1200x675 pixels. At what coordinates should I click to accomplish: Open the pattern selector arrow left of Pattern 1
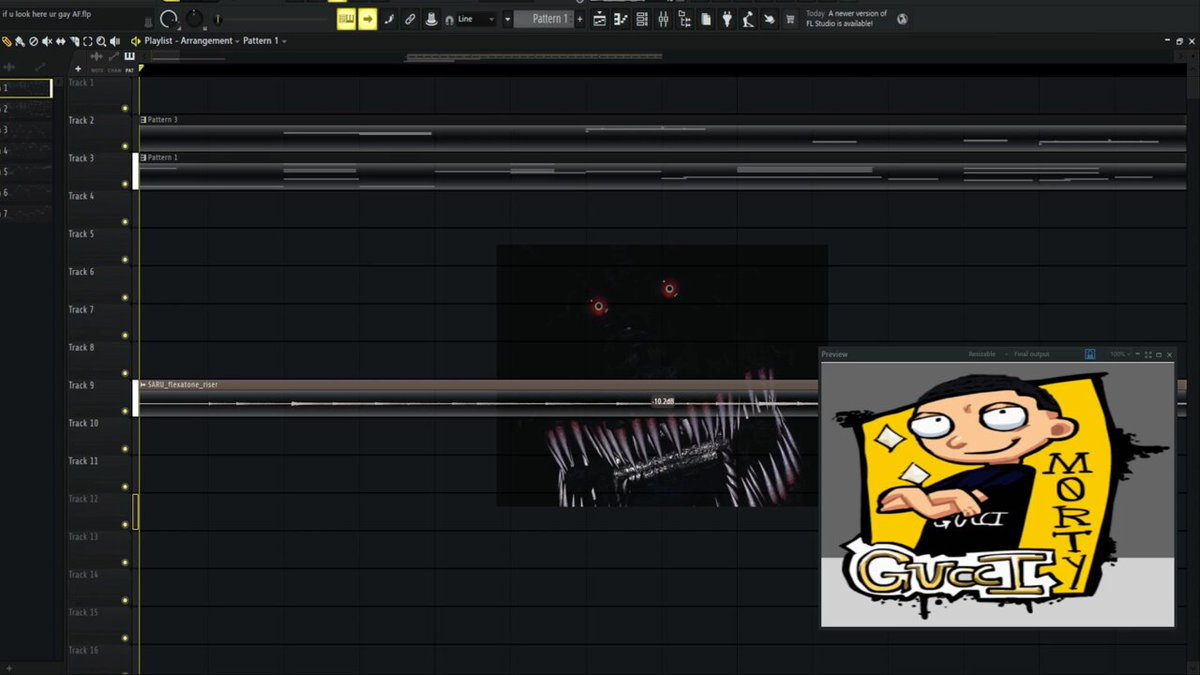pos(507,19)
